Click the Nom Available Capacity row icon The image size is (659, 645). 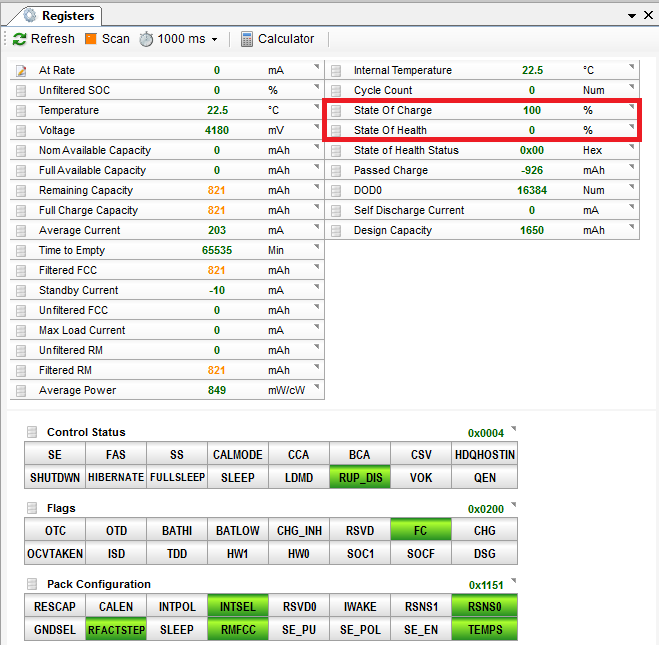coord(21,151)
